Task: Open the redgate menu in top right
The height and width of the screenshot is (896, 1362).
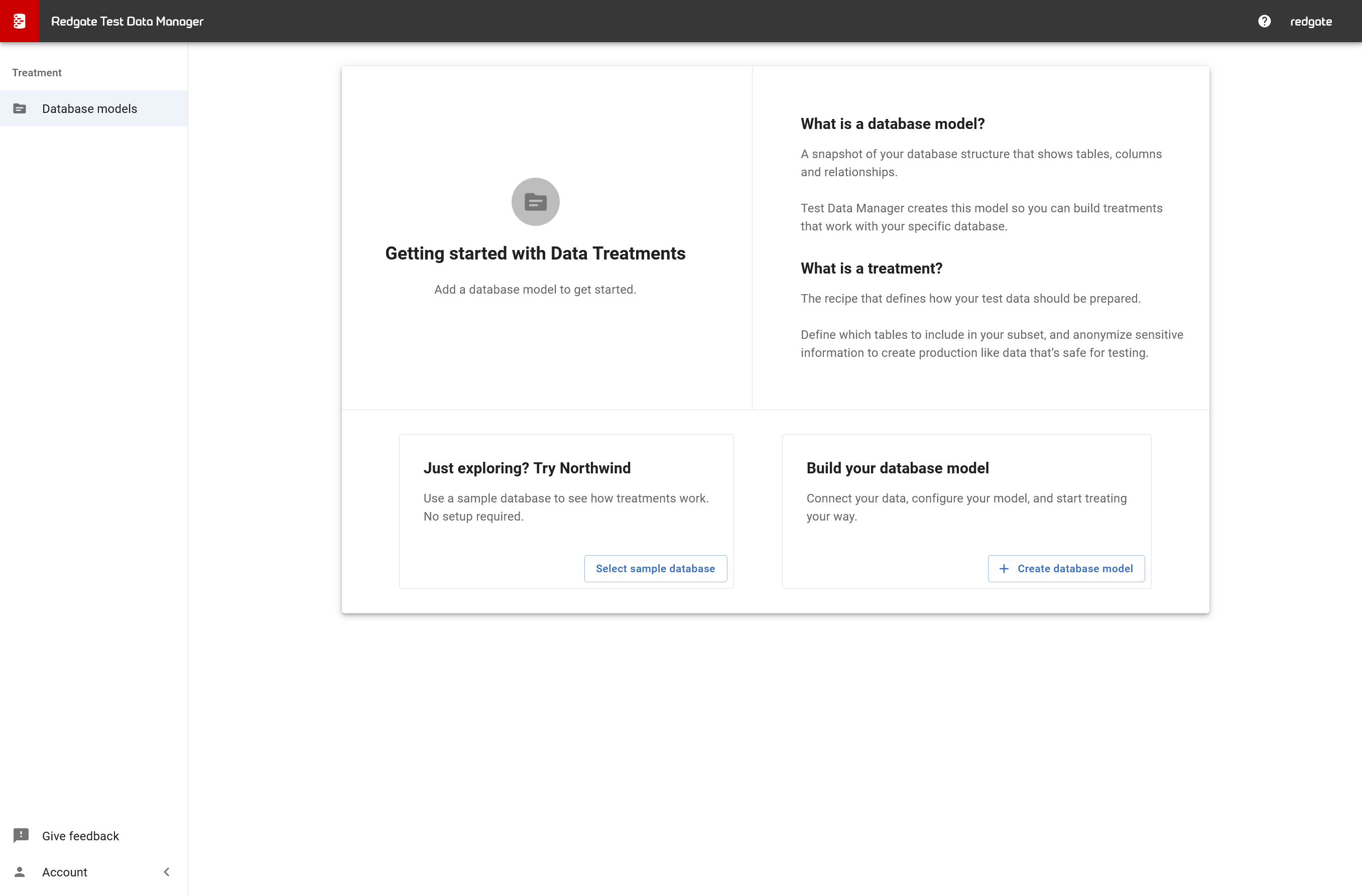Action: 1311,21
